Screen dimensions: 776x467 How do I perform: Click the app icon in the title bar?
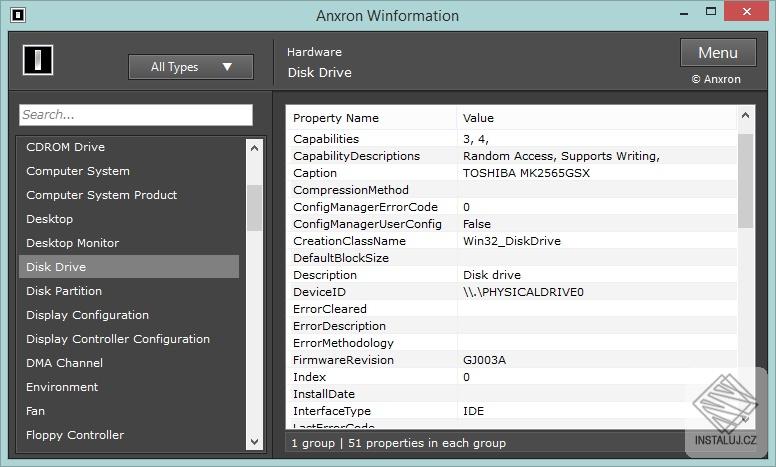click(18, 15)
